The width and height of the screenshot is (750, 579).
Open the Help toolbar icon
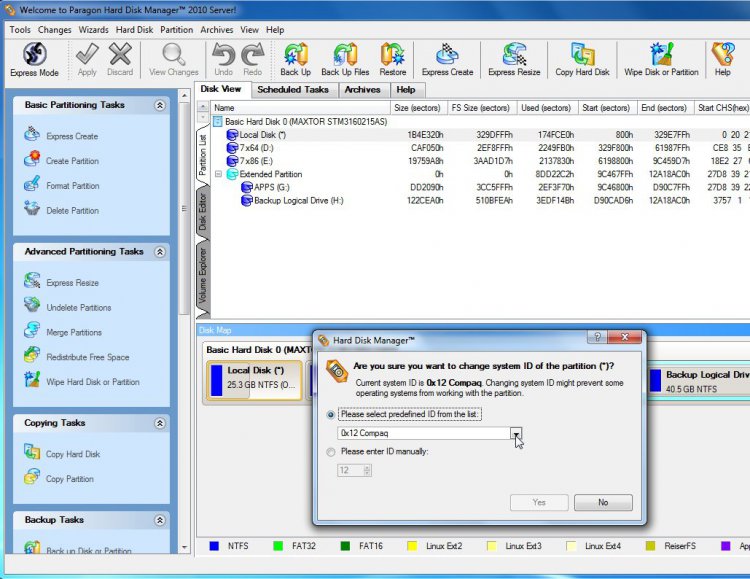tap(723, 59)
